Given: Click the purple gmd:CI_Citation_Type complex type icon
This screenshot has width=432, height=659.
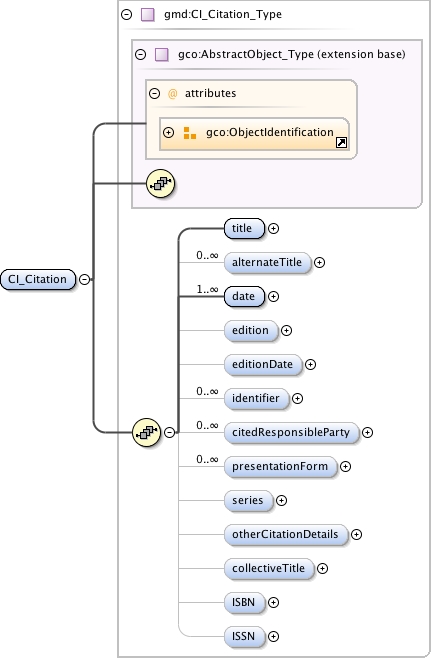Looking at the screenshot, I should [x=148, y=15].
